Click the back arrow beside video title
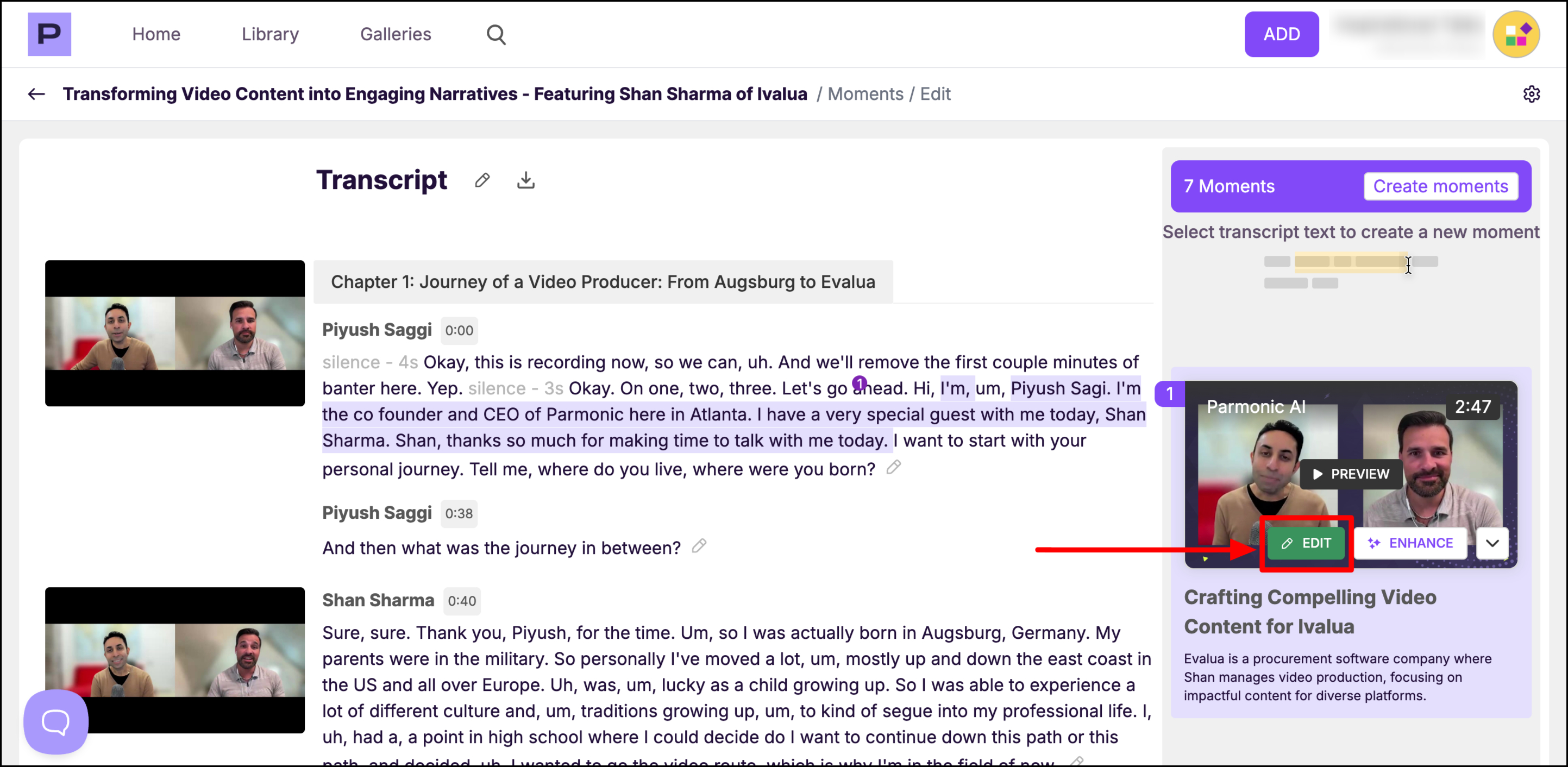1568x767 pixels. (36, 94)
